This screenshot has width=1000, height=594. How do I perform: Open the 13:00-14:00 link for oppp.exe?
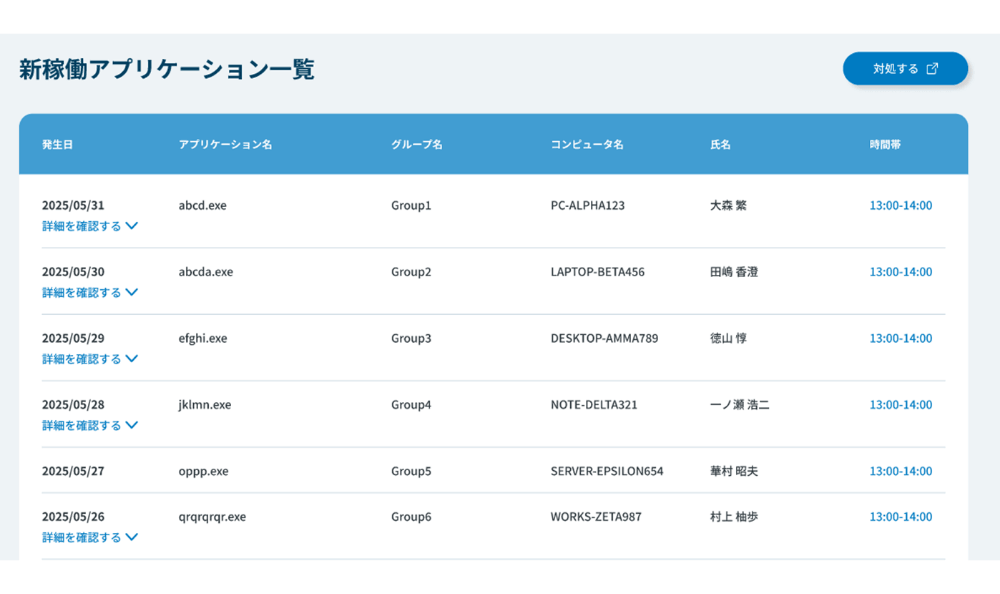[x=901, y=471]
